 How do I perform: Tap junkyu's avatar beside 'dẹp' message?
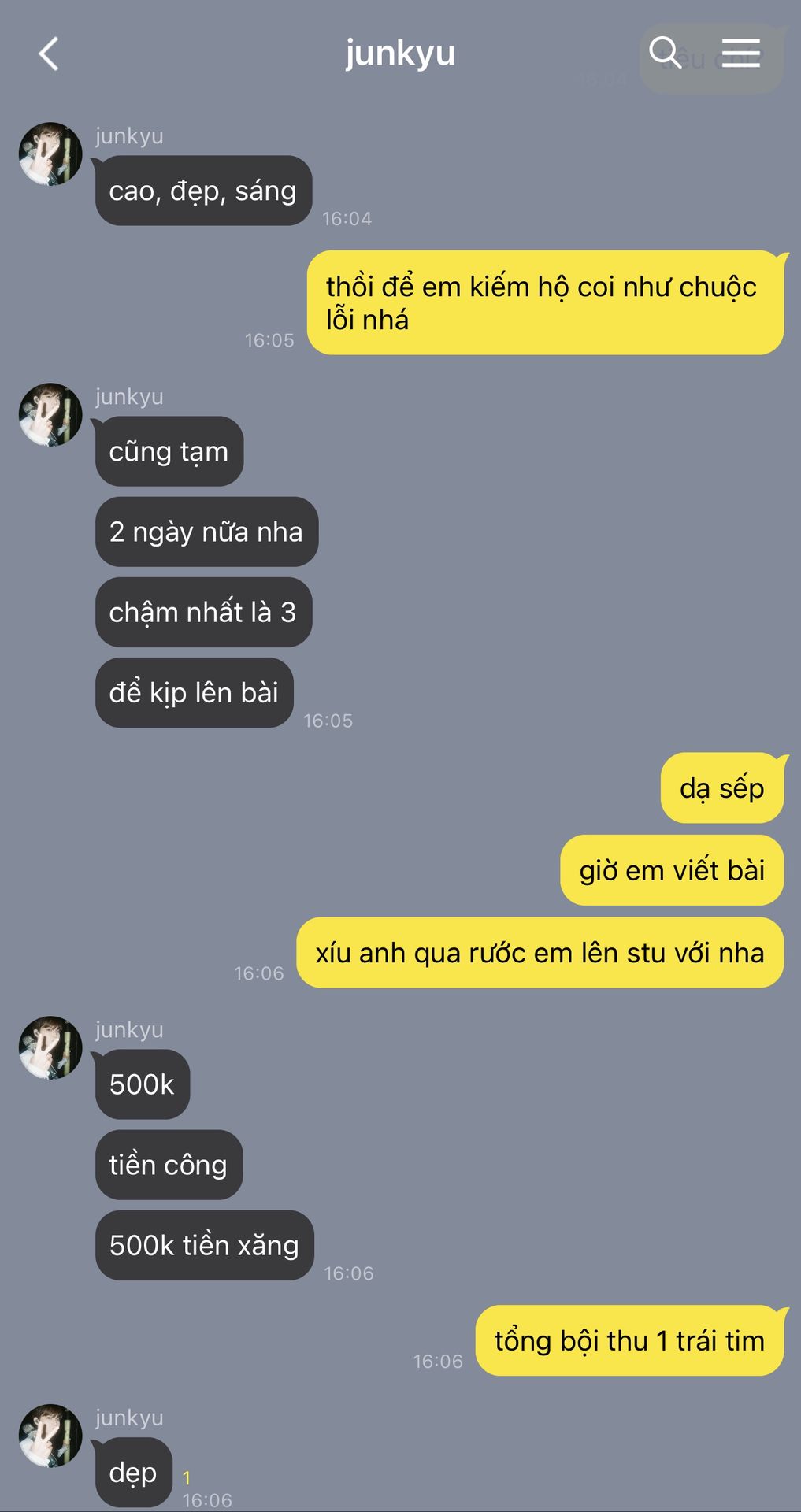(50, 1436)
